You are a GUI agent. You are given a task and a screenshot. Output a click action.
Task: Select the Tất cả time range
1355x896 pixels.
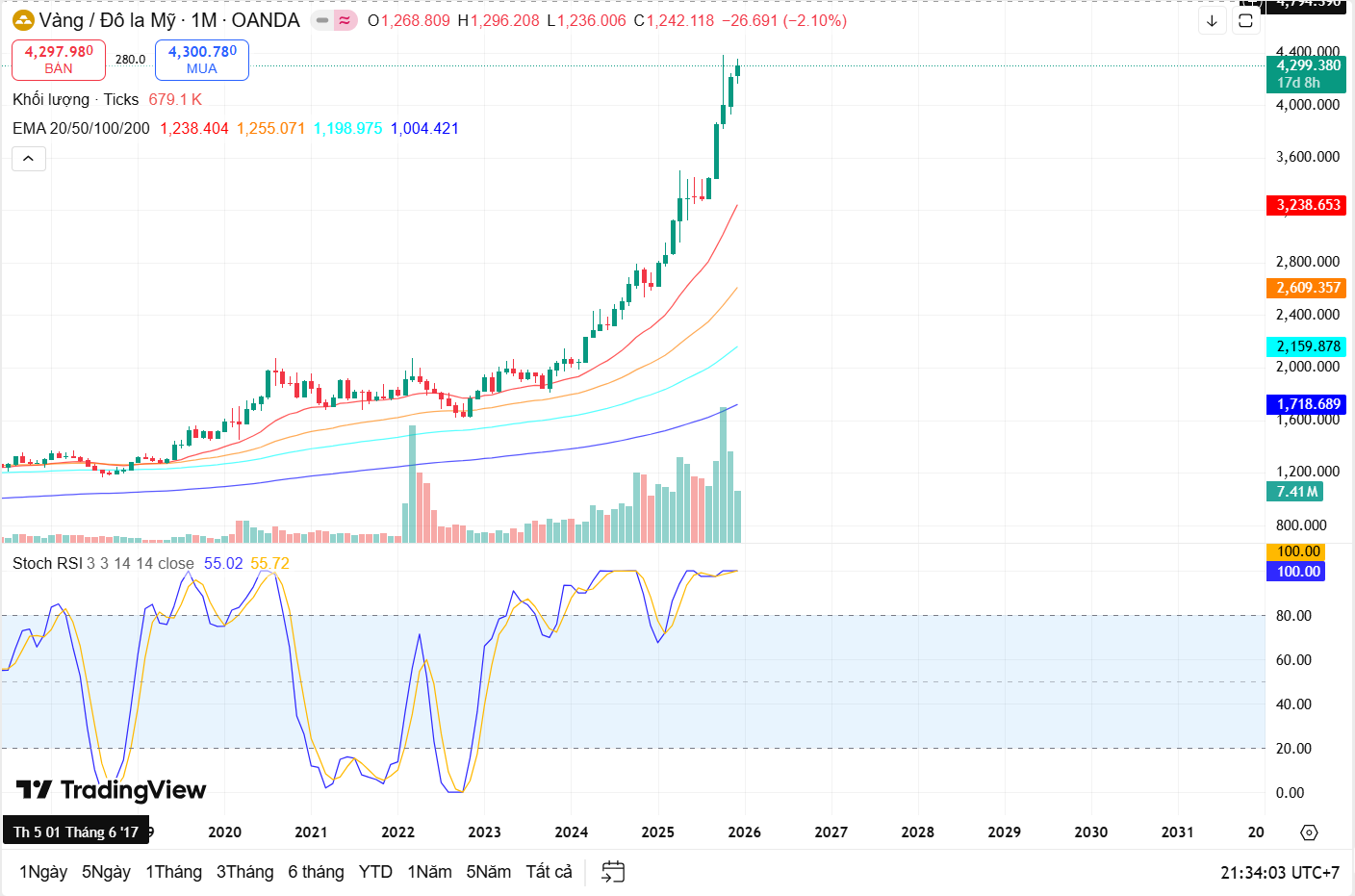pos(549,872)
